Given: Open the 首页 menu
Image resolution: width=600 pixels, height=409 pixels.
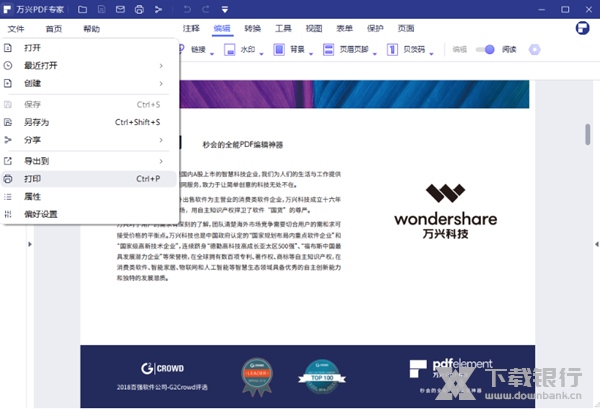Looking at the screenshot, I should click(54, 29).
